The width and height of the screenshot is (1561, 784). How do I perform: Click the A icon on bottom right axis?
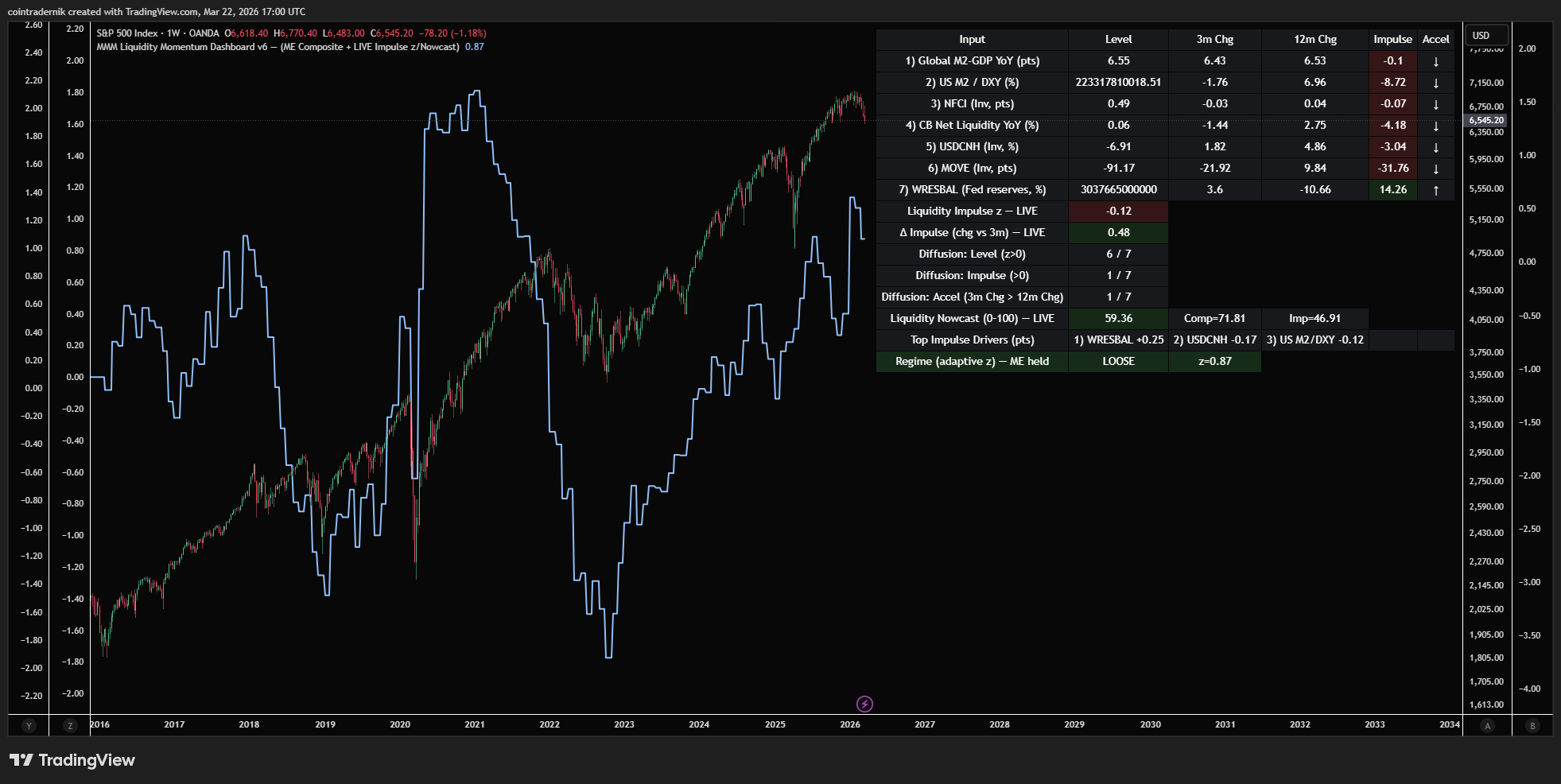pyautogui.click(x=1486, y=726)
